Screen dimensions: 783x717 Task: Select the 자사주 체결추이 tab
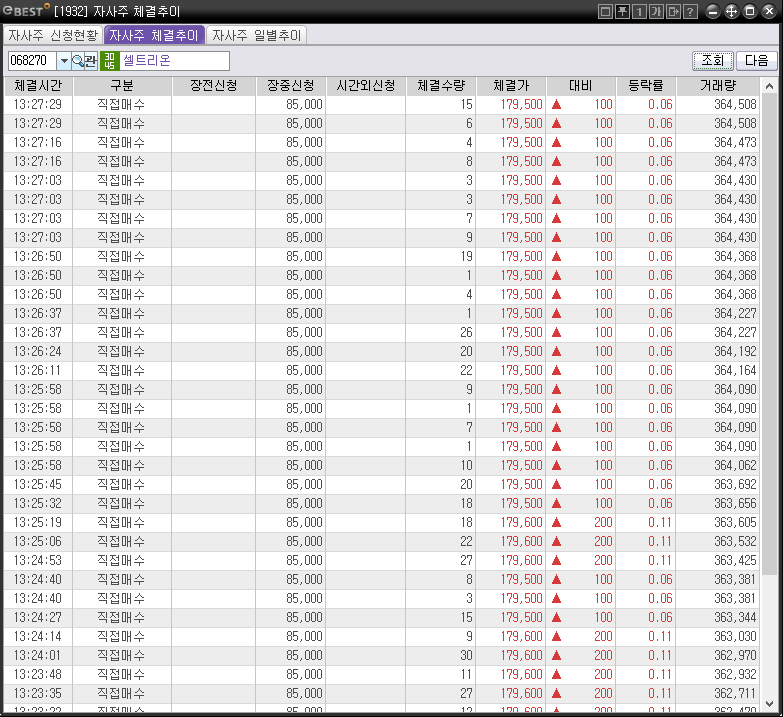(x=154, y=35)
